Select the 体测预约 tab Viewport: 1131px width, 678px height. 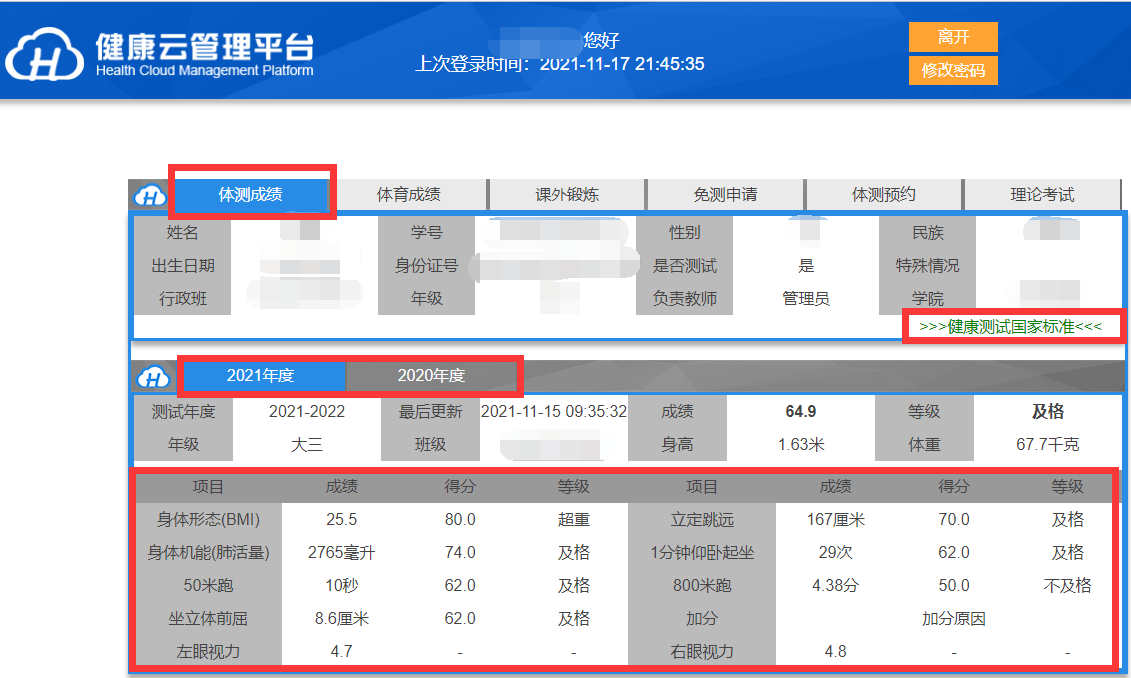pyautogui.click(x=883, y=195)
